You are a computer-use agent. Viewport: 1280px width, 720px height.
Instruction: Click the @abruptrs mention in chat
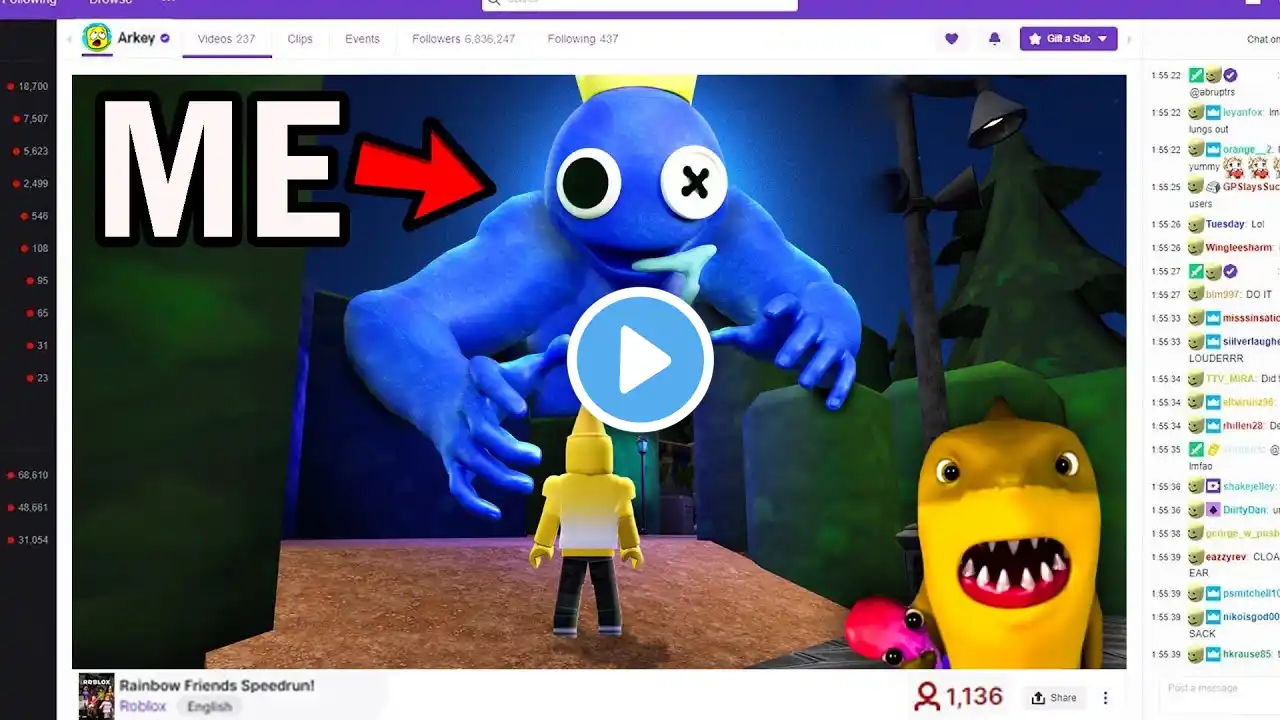pos(1212,92)
